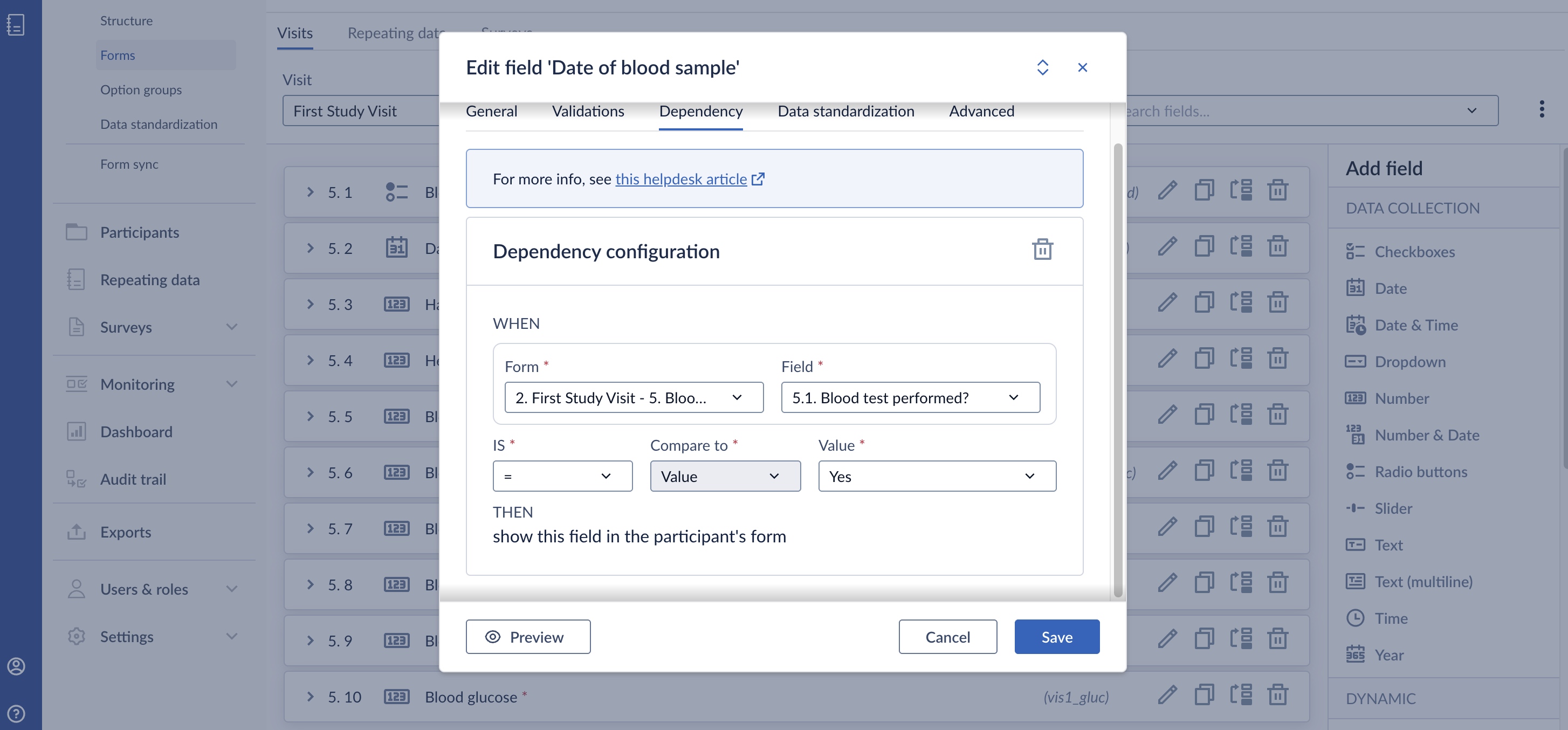The height and width of the screenshot is (730, 1568).
Task: Delete field 5.4 with trash icon
Action: [x=1277, y=359]
